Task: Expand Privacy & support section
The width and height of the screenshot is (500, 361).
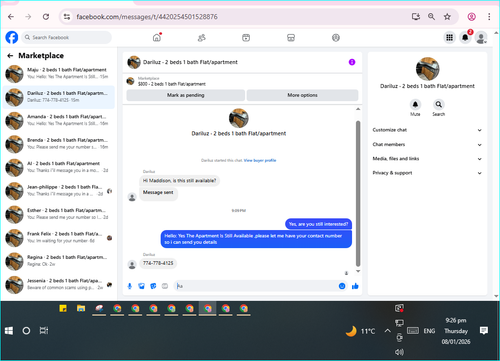Action: 427,173
